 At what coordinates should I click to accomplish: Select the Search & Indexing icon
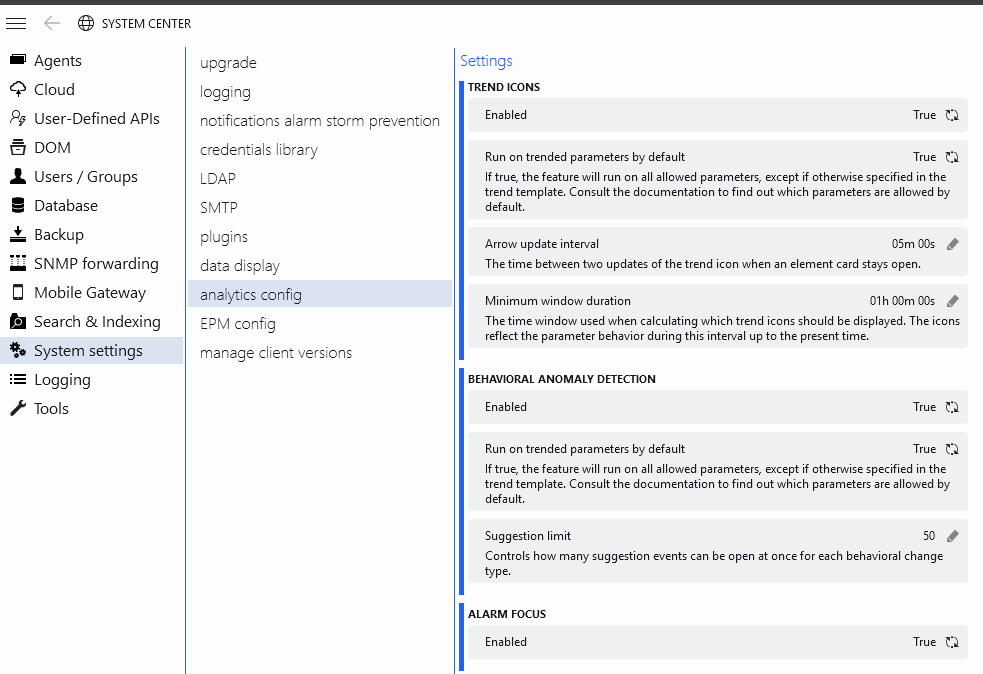(x=17, y=321)
